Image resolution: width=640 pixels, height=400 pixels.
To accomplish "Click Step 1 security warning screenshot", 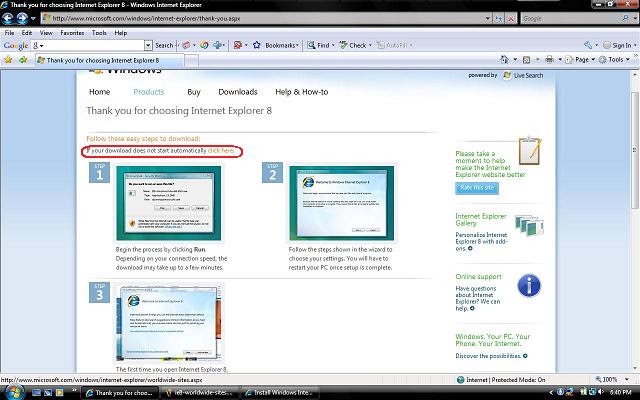I will [169, 203].
